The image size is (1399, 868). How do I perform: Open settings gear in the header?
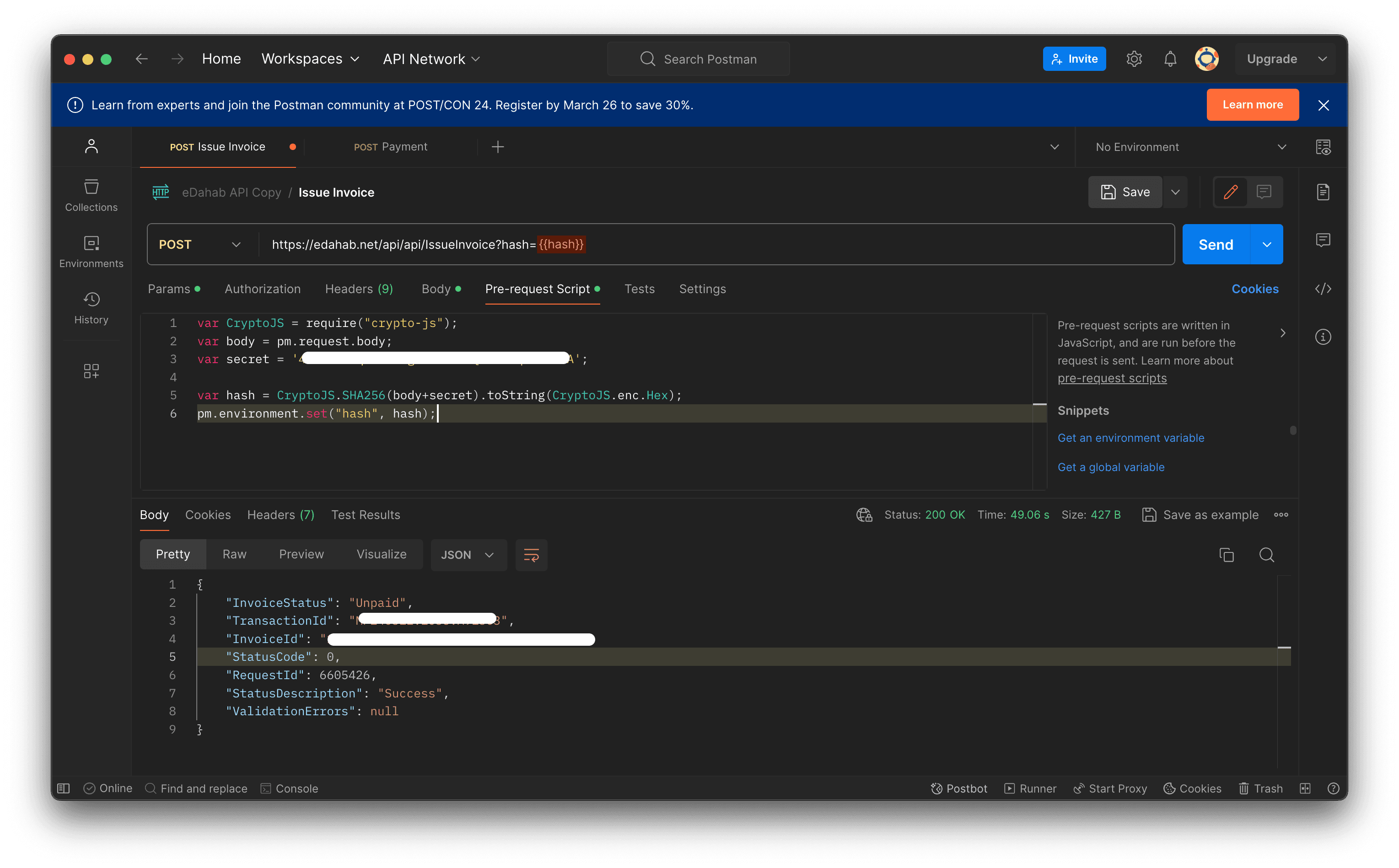click(x=1134, y=59)
